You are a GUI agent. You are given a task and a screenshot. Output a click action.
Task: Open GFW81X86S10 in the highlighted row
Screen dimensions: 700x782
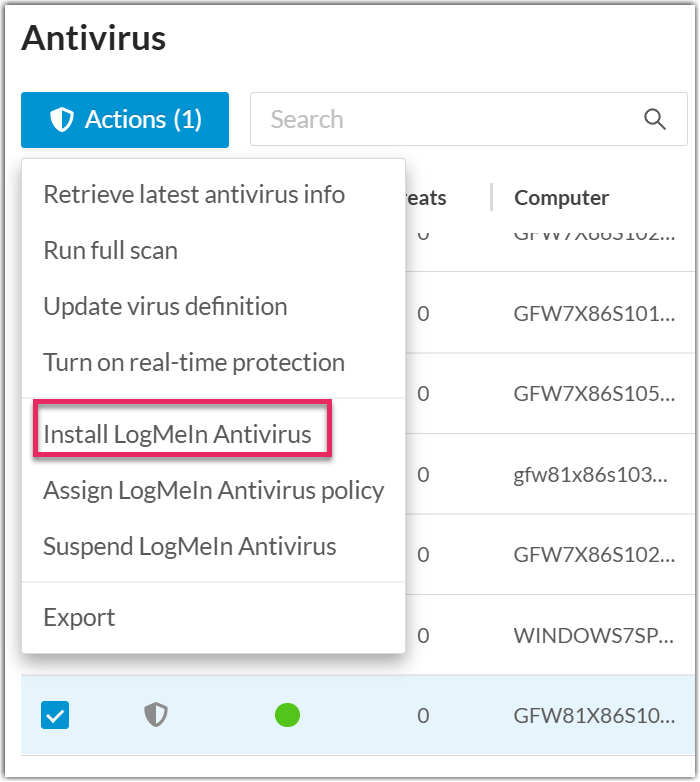click(x=593, y=716)
